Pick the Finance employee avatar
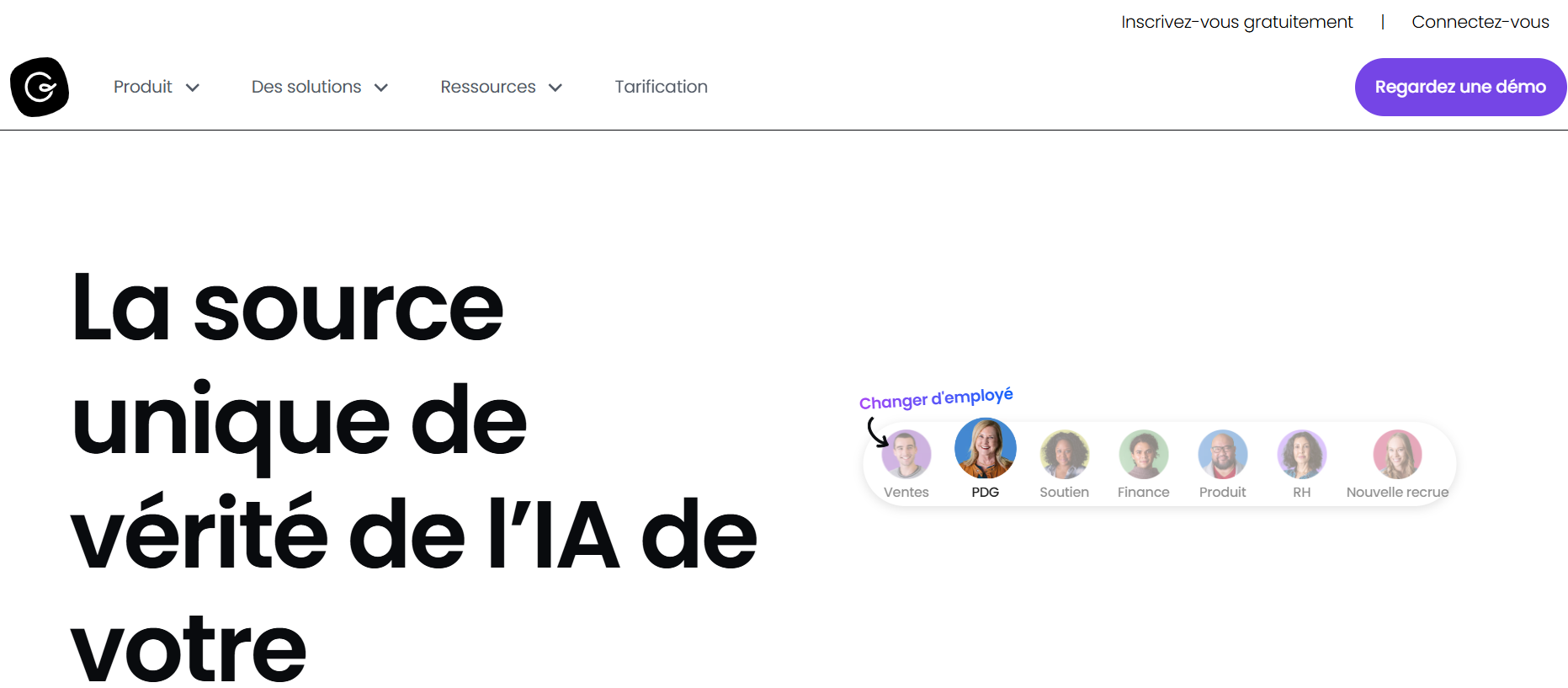 (1143, 455)
